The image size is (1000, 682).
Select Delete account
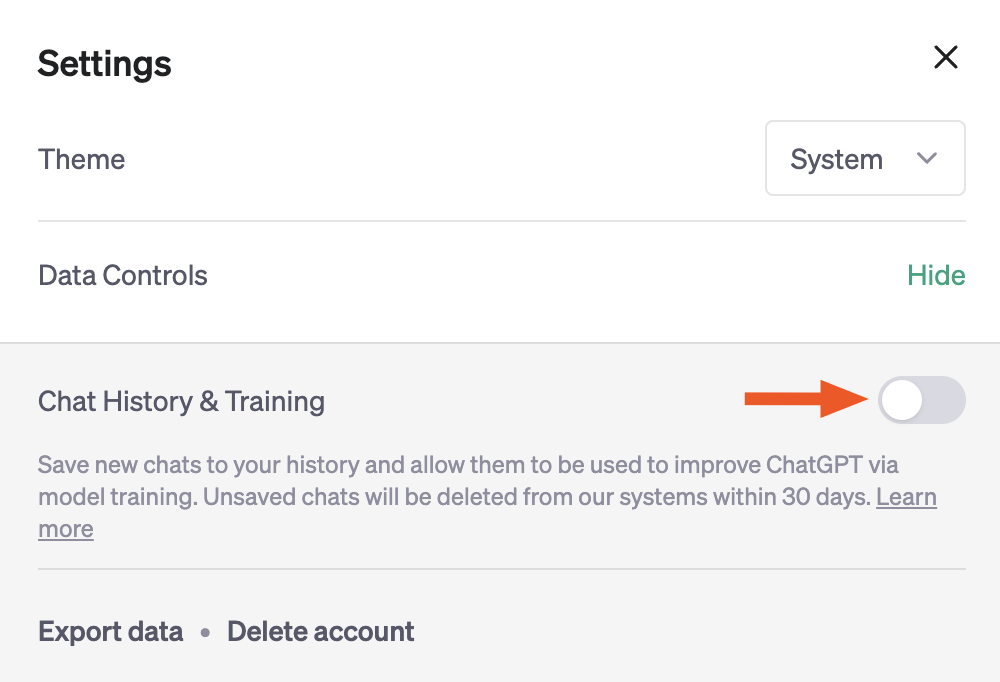tap(320, 631)
